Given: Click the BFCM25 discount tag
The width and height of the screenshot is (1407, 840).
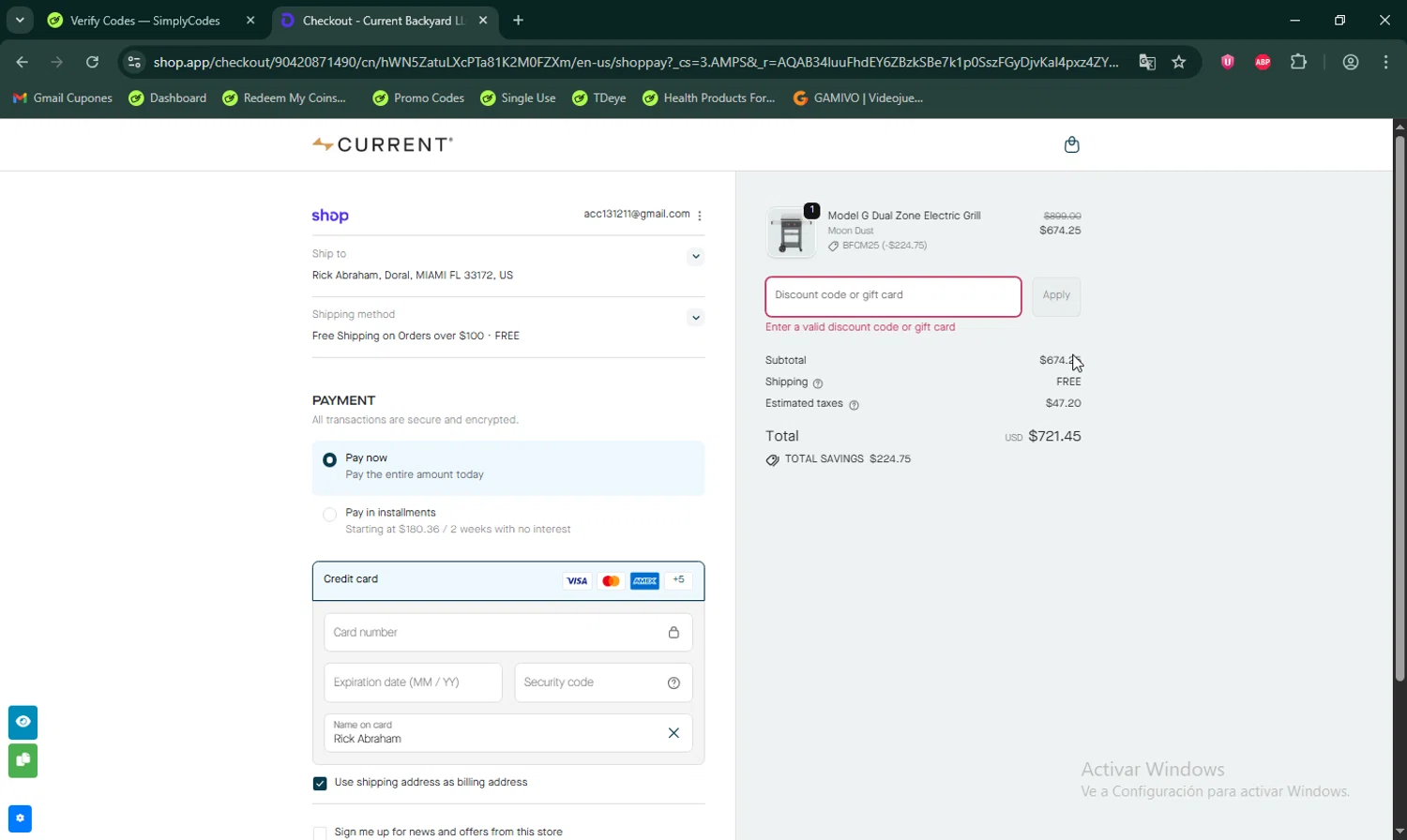Looking at the screenshot, I should click(x=877, y=246).
